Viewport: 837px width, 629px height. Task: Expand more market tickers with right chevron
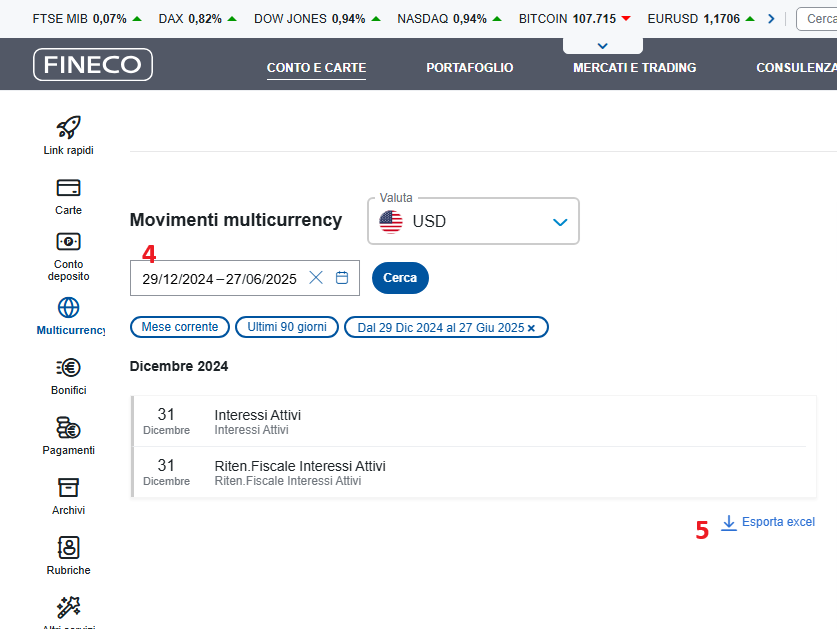pyautogui.click(x=770, y=18)
